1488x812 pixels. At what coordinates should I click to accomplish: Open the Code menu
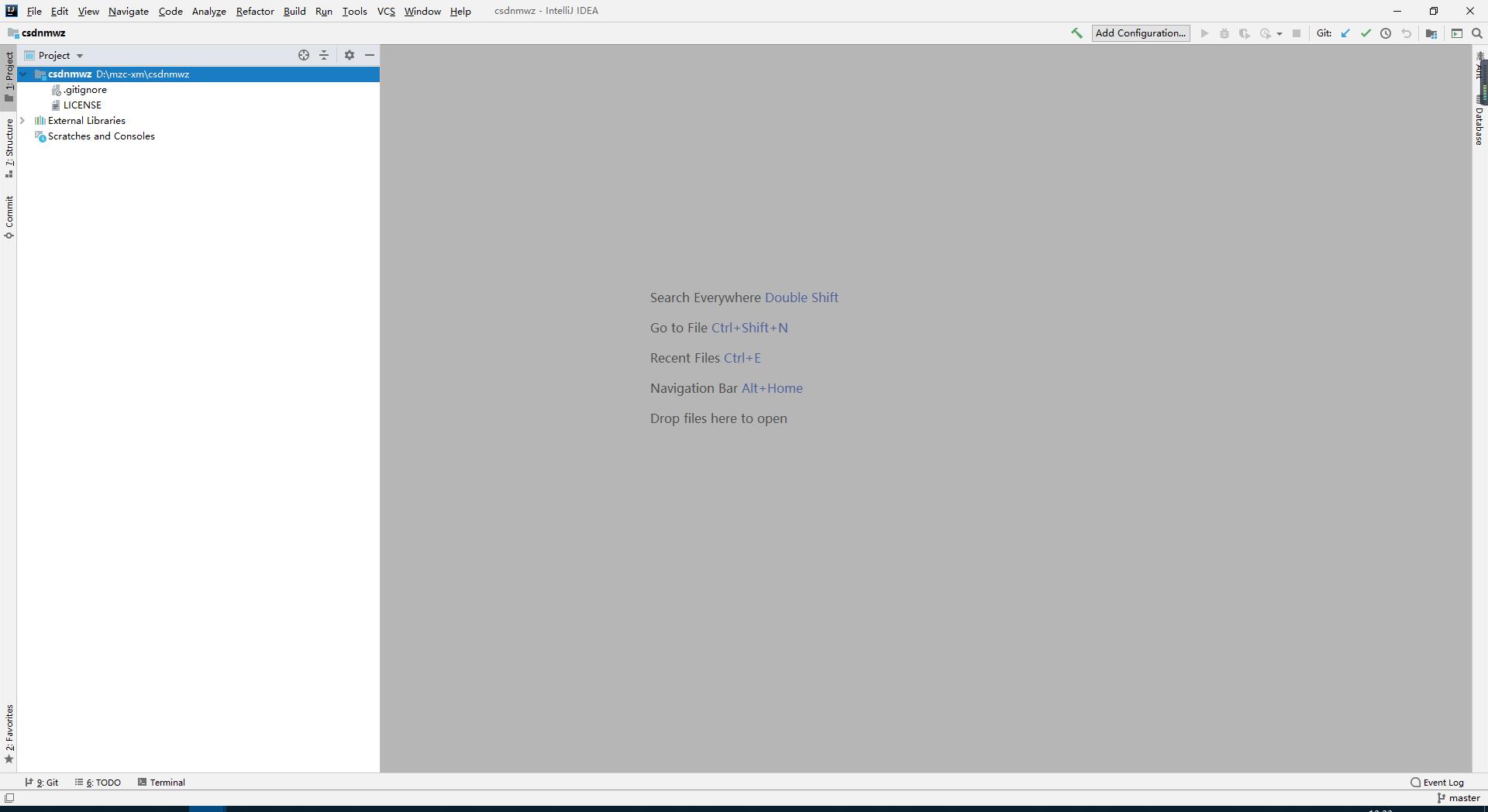[170, 11]
